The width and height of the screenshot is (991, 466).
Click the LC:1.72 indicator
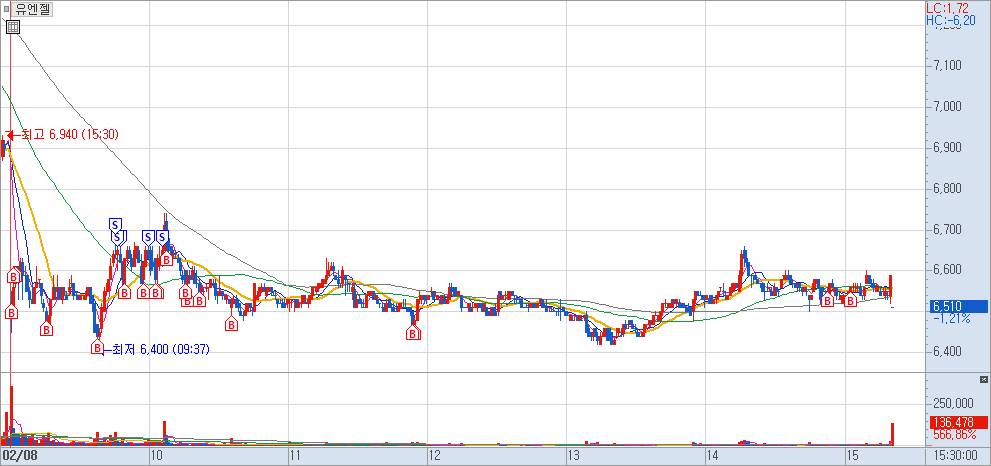tap(947, 8)
